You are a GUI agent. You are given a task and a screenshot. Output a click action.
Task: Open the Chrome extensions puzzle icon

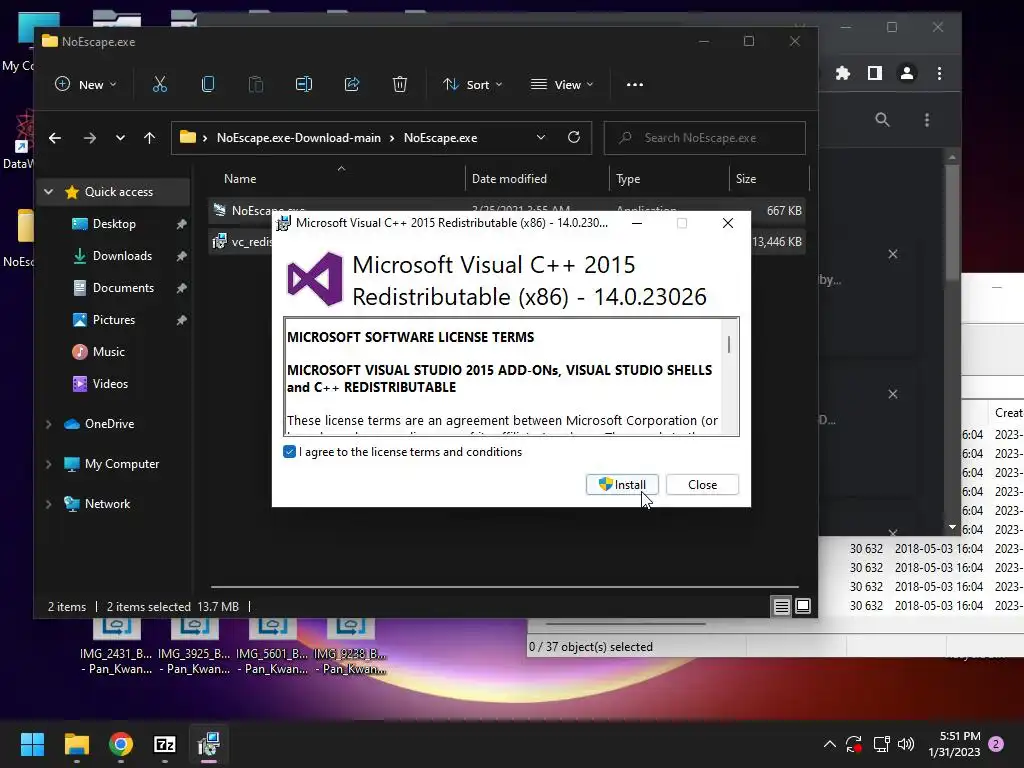point(842,73)
